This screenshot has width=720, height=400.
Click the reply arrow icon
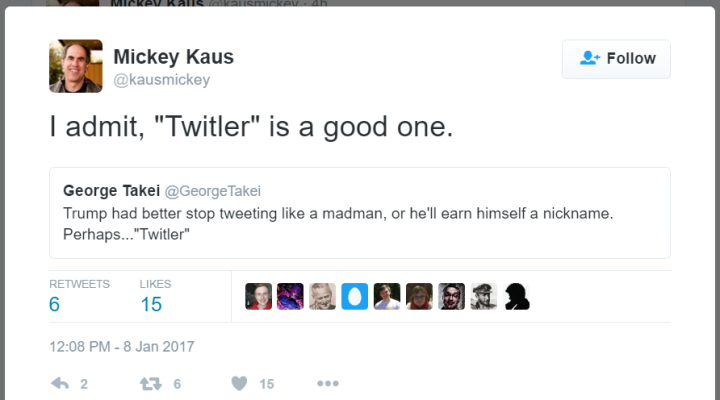tap(59, 383)
